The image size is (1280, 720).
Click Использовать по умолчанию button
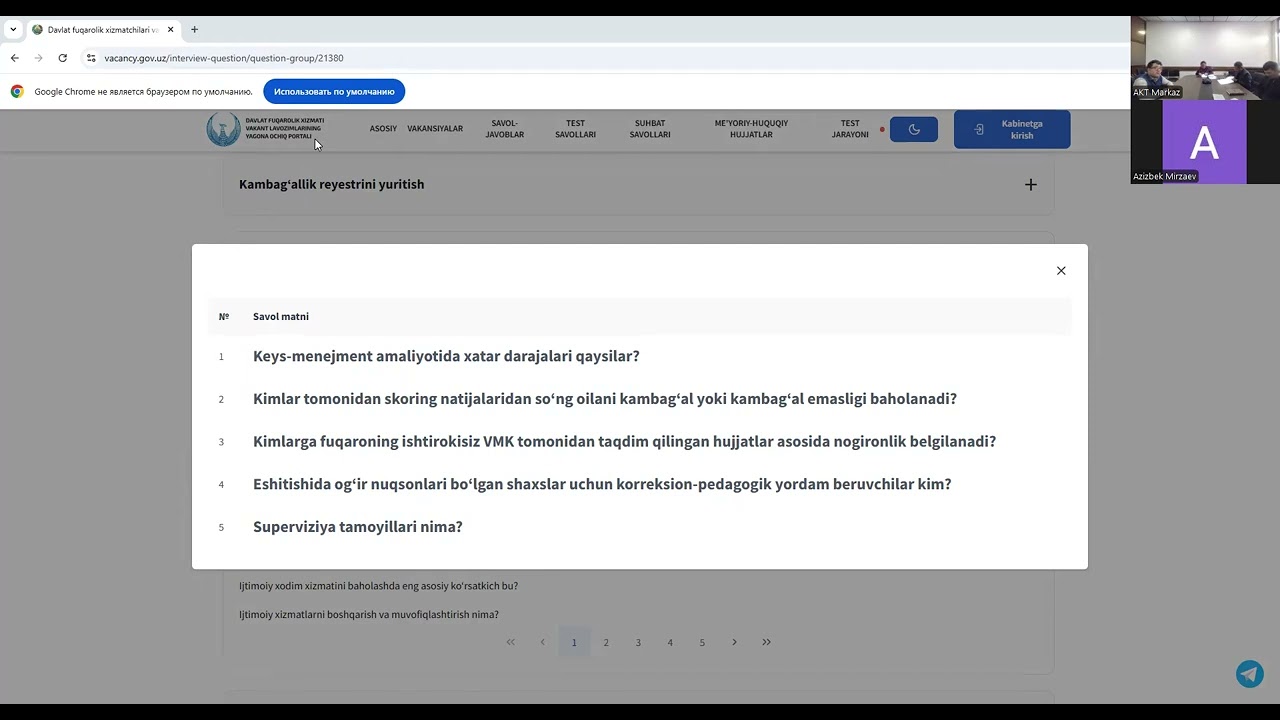[334, 91]
